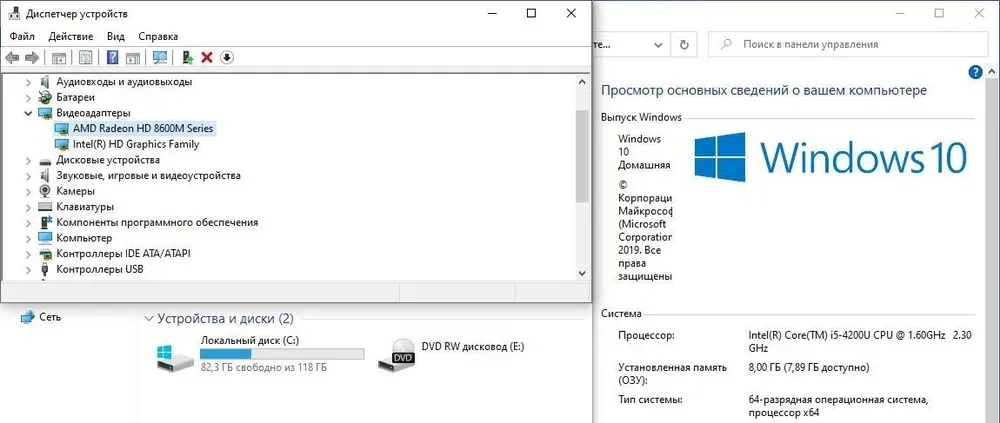Screen dimensions: 1000x423
Task: Expand the Контроллеры USB category
Action: click(x=27, y=270)
